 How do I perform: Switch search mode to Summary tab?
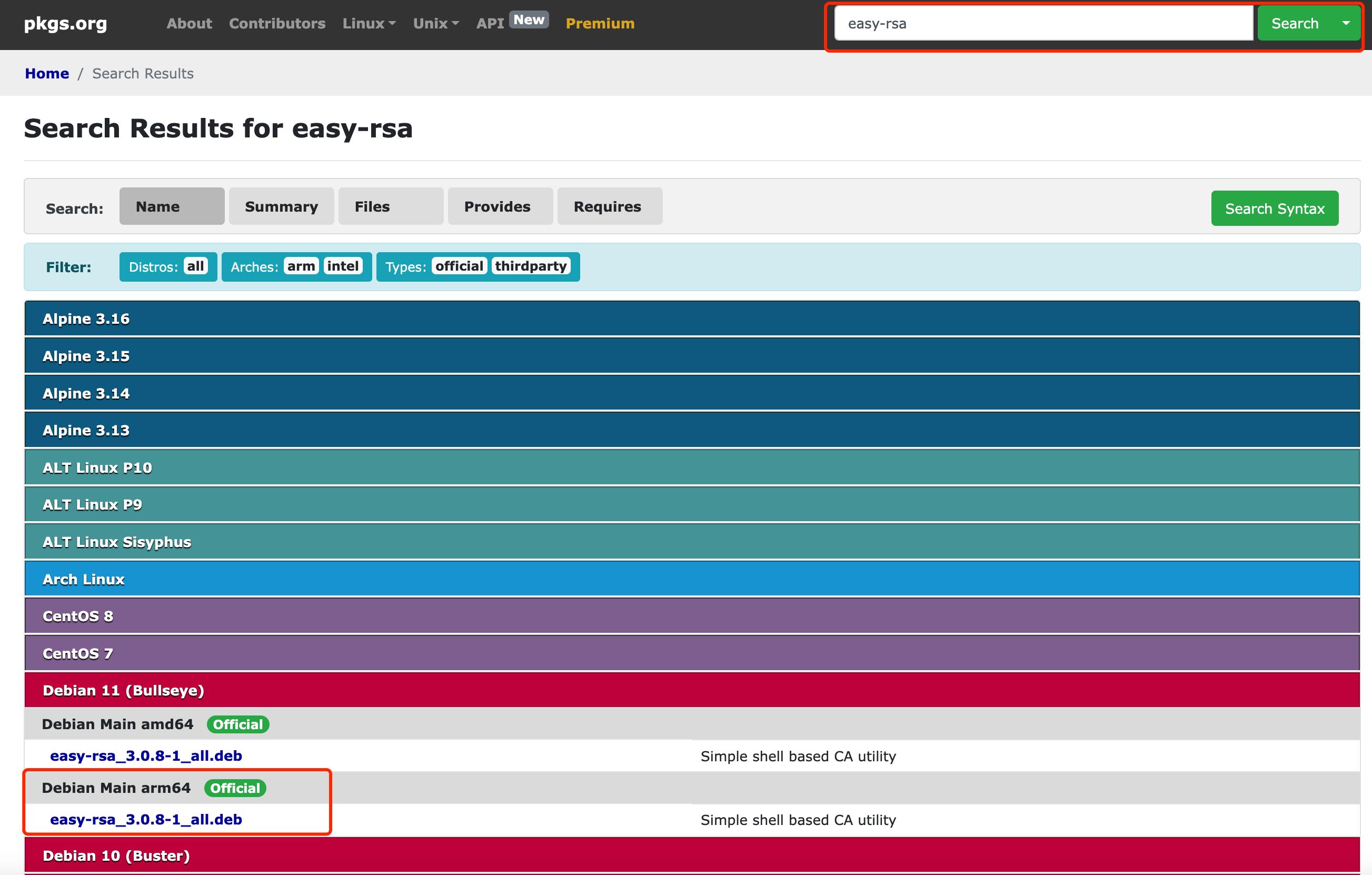pos(281,206)
